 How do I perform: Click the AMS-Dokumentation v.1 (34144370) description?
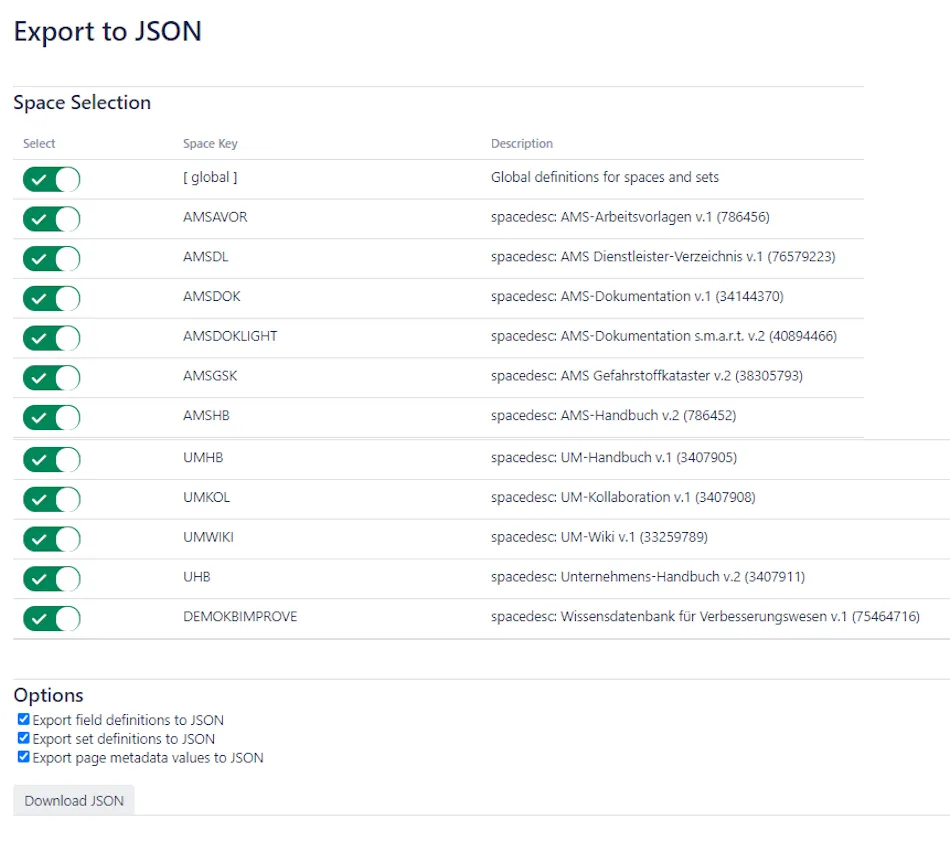637,296
